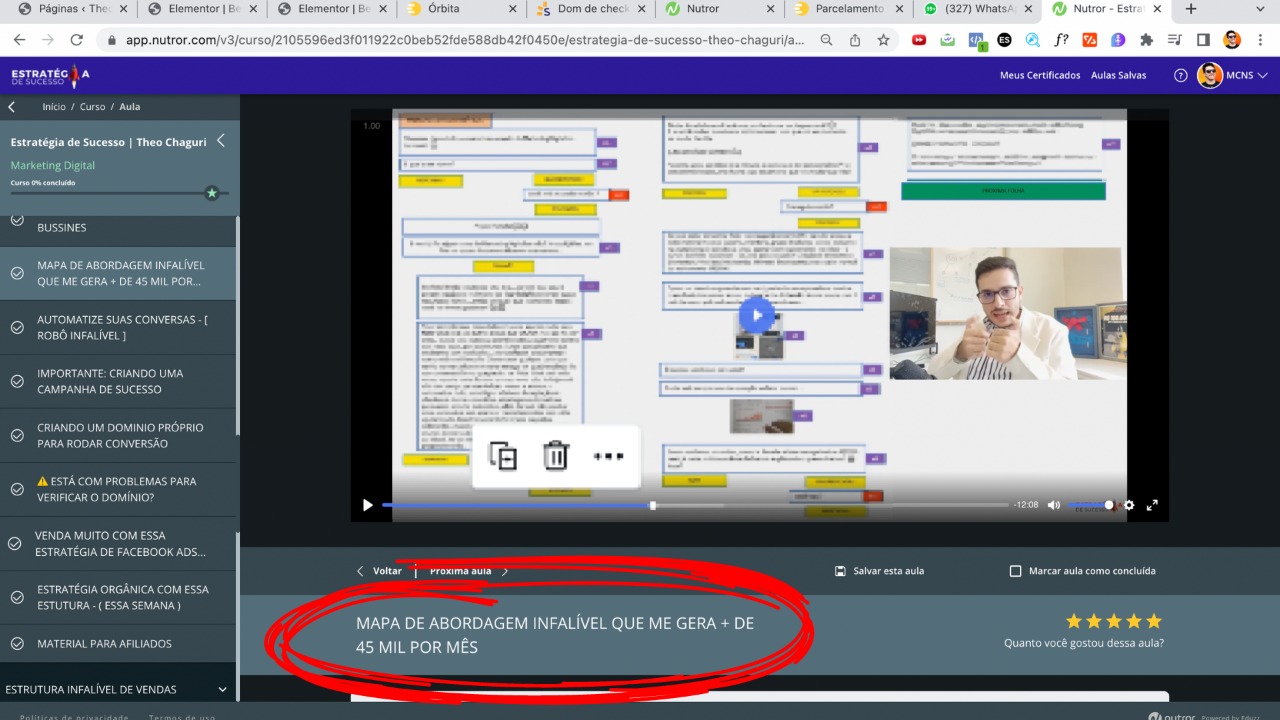Viewport: 1280px width, 720px height.
Task: Open lesson ESTRATÉGIA ORGÂNICA COM ESSA ESTUTURA
Action: click(119, 597)
